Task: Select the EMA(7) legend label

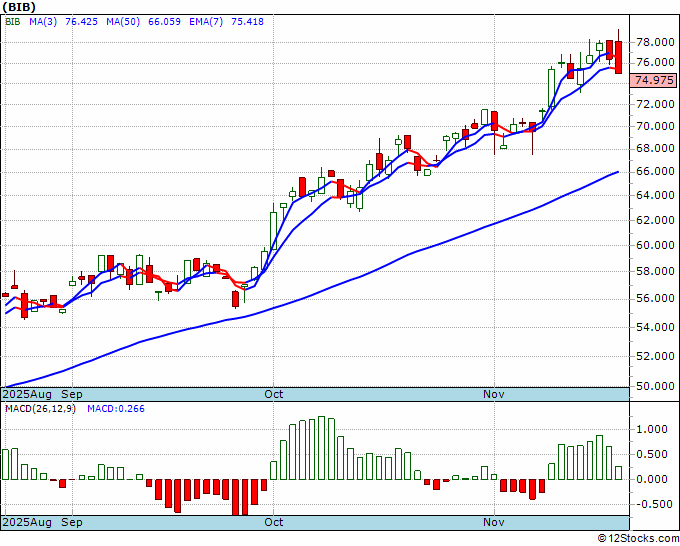Action: click(x=206, y=21)
